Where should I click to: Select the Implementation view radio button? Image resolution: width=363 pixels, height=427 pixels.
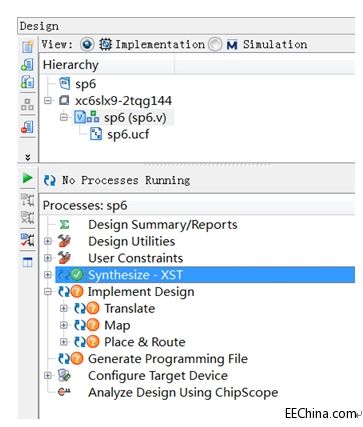[87, 44]
